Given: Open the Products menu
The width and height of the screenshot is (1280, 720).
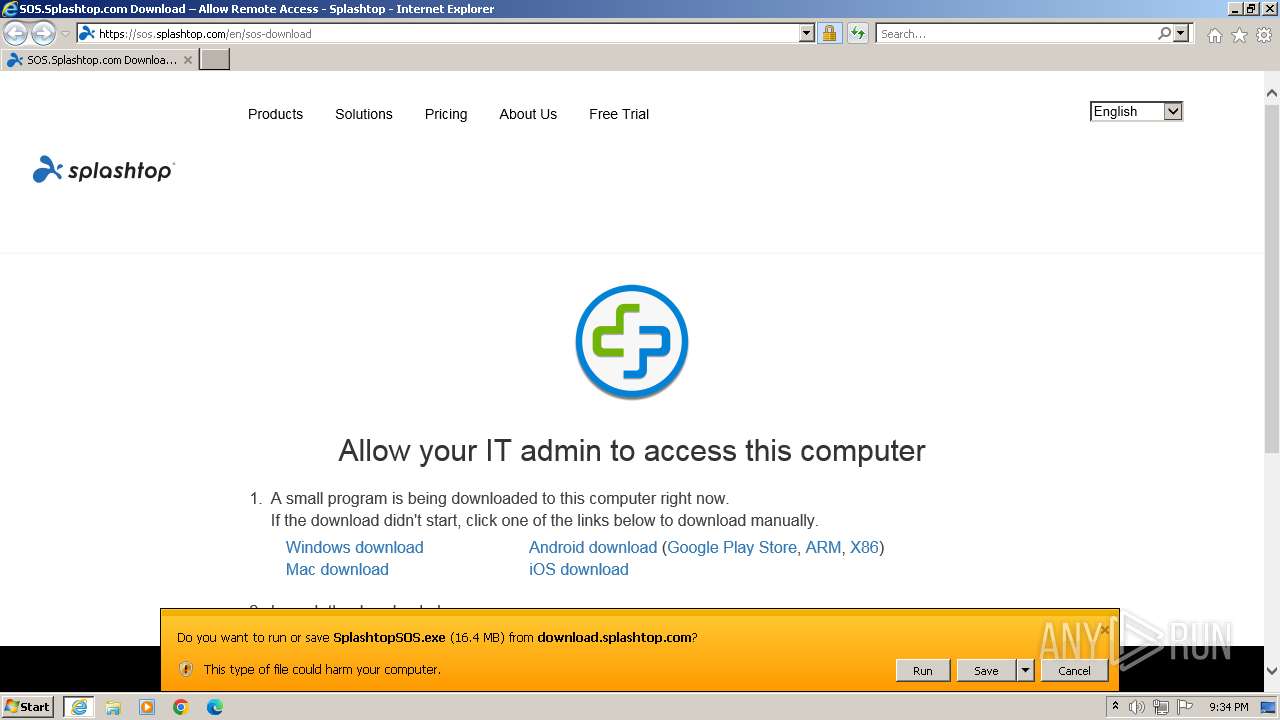Looking at the screenshot, I should coord(275,114).
